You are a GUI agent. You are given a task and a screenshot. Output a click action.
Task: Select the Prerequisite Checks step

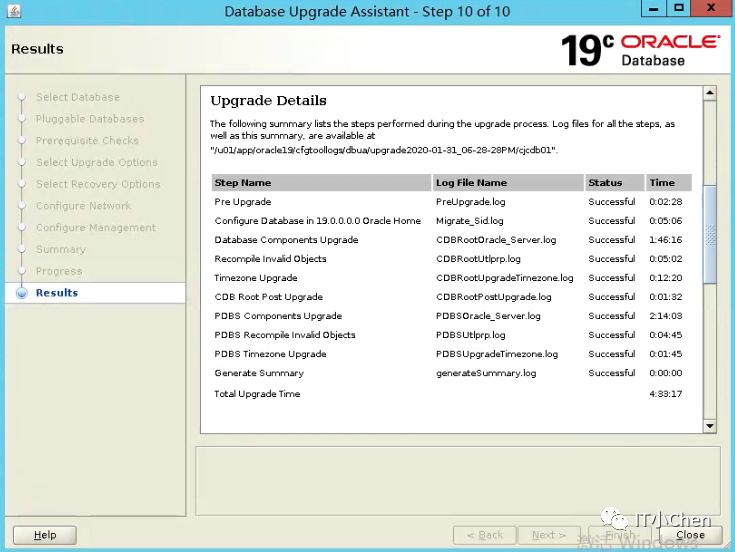[x=87, y=141]
